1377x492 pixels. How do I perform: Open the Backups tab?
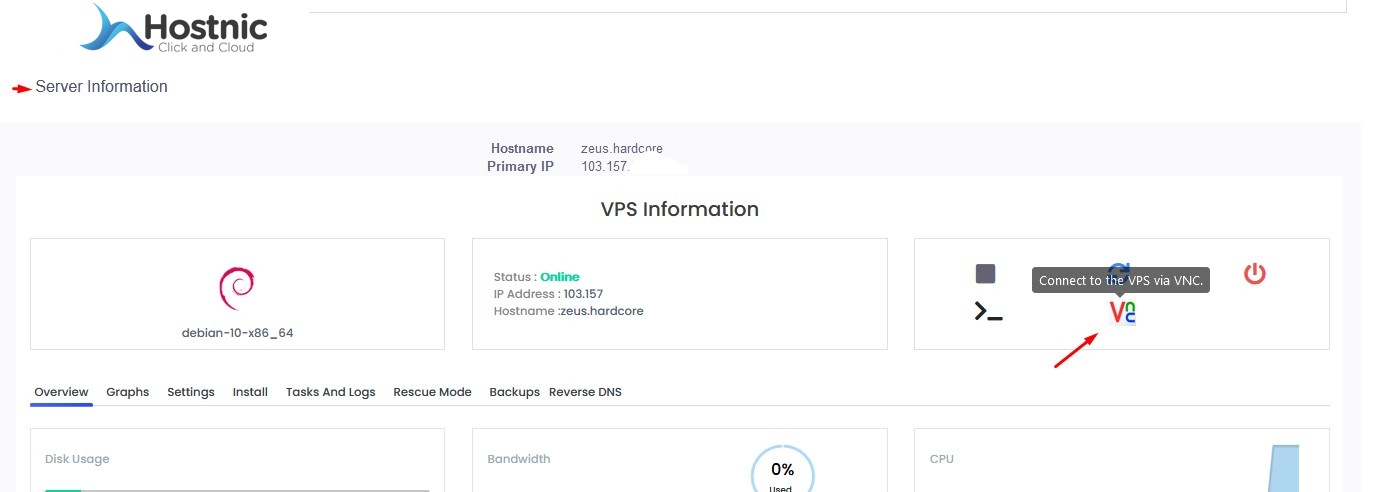point(514,392)
